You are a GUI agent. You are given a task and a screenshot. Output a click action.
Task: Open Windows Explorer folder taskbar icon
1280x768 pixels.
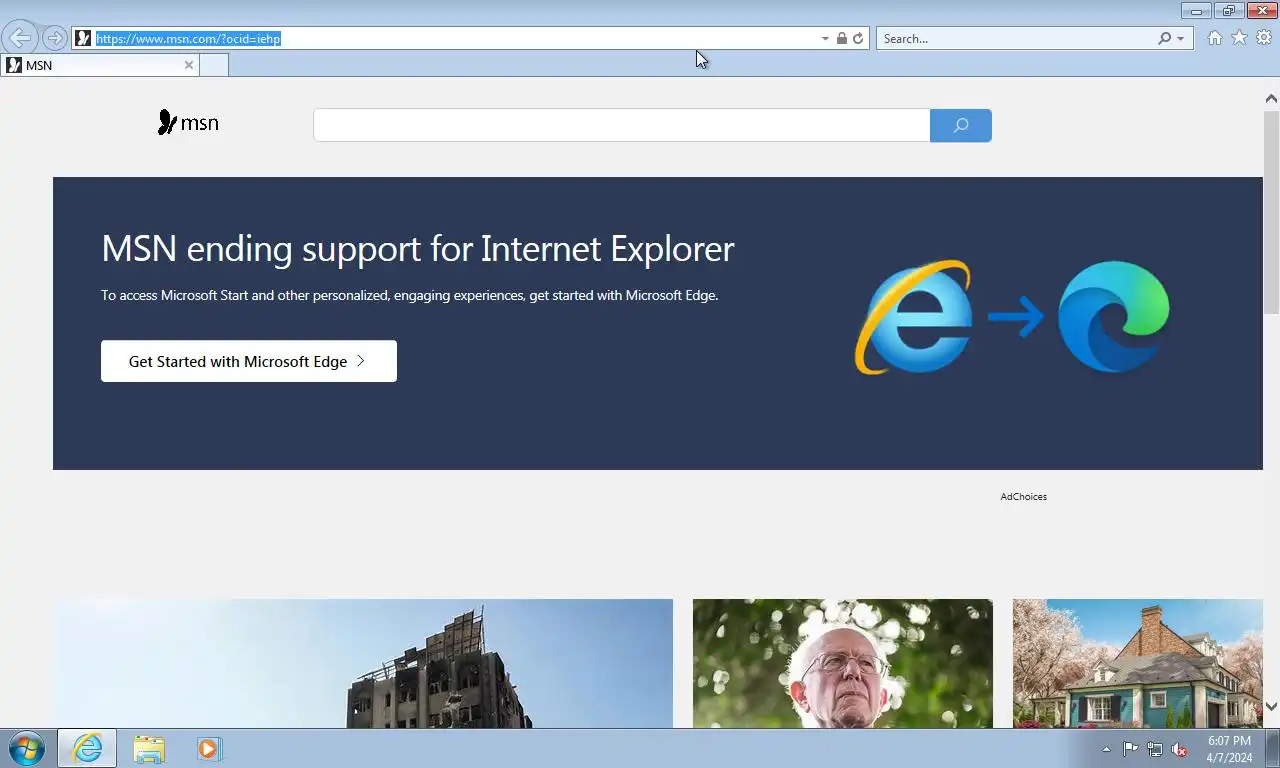click(149, 748)
